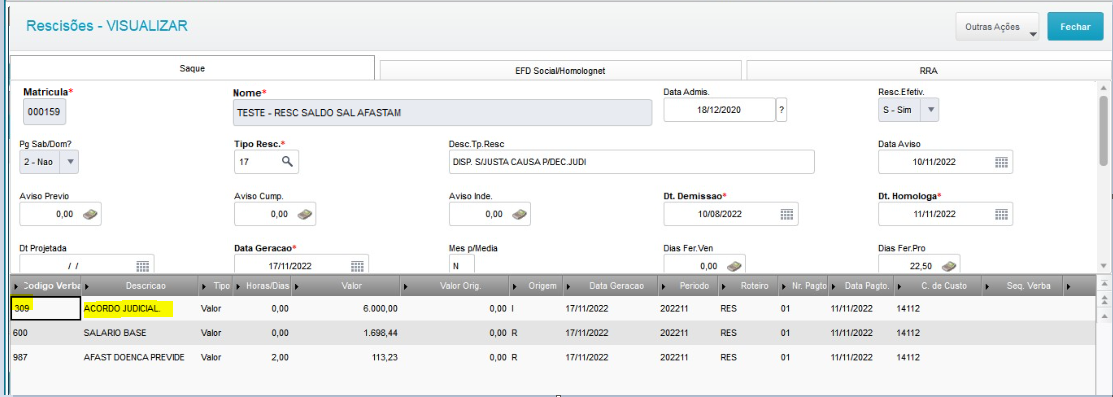Viewport: 1113px width, 397px height.
Task: Click the Desc.Tp.Resc field
Action: (632, 162)
